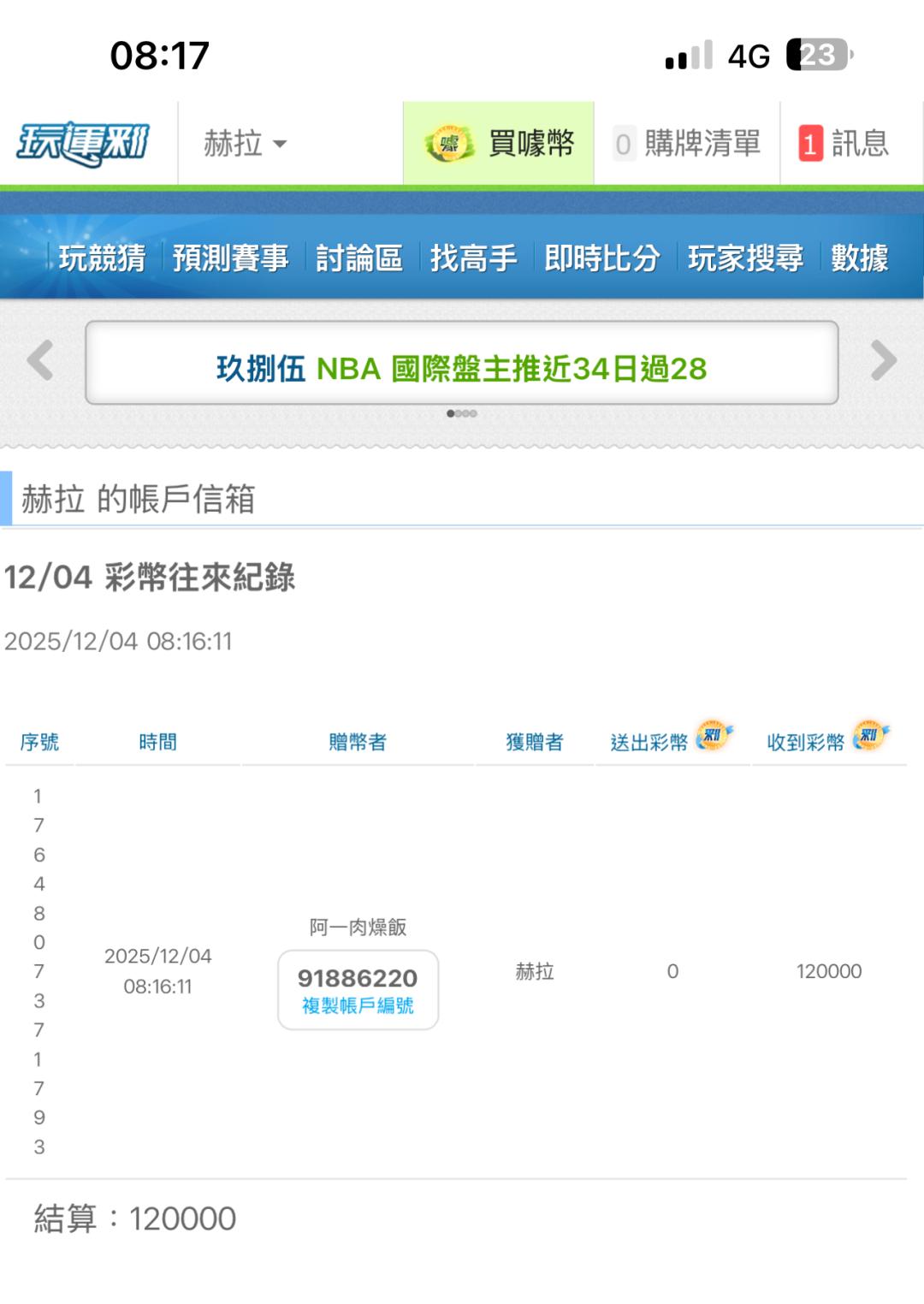
Task: Open 玩家搜尋 player search
Action: coord(745,258)
